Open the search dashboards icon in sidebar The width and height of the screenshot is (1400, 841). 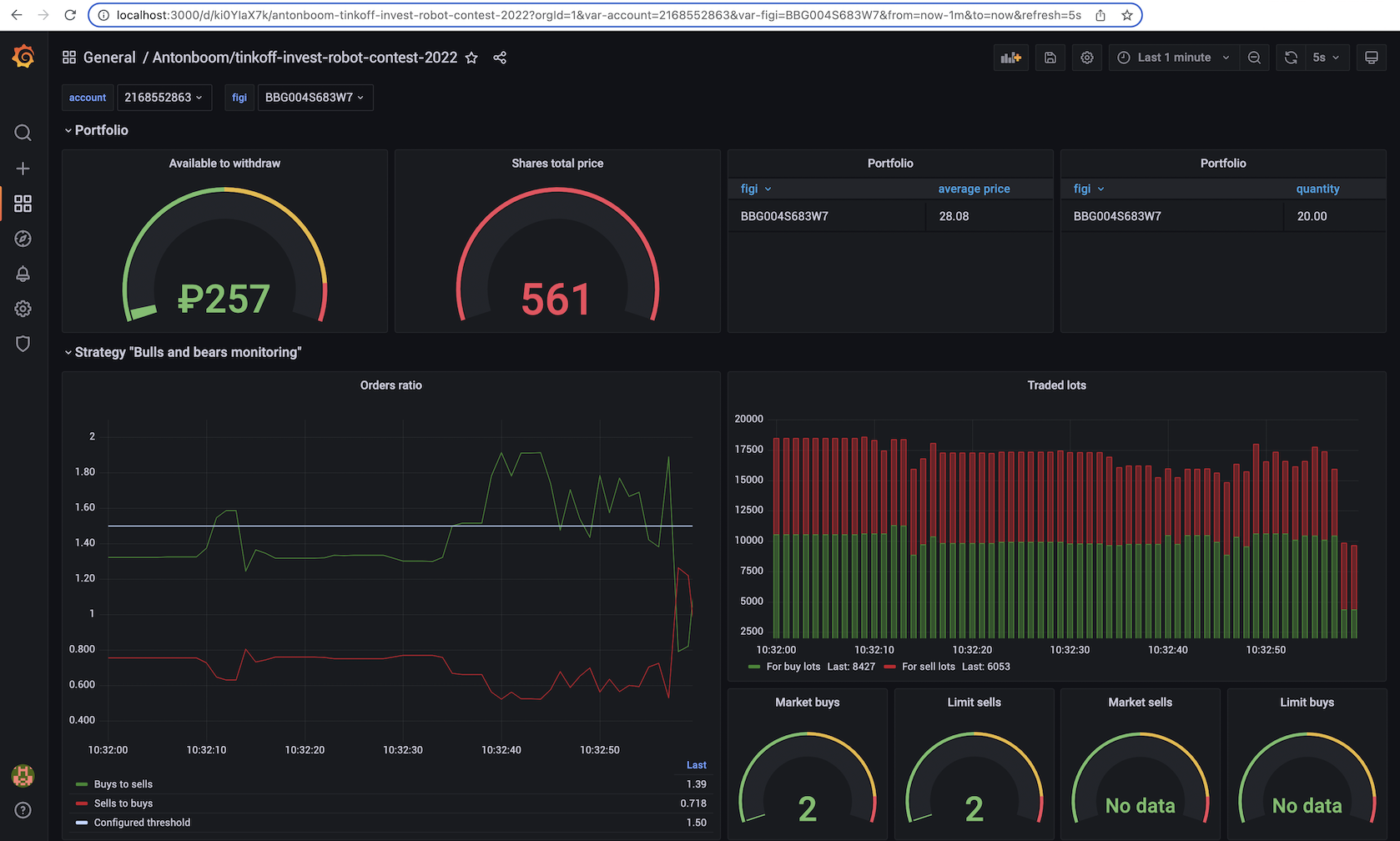pyautogui.click(x=23, y=133)
